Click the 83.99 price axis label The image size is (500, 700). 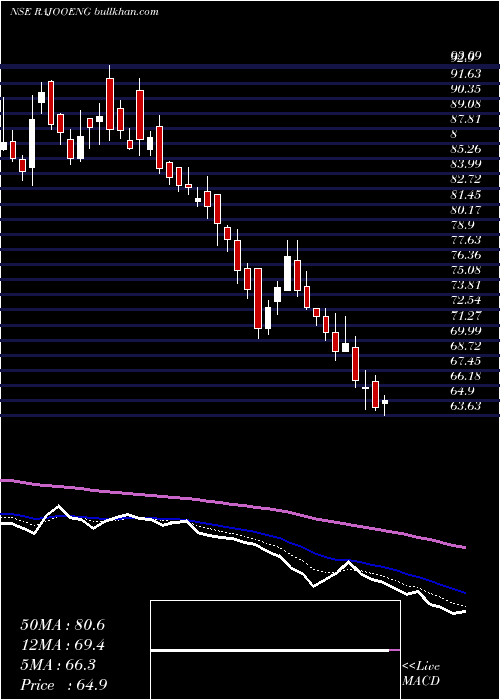(x=465, y=164)
